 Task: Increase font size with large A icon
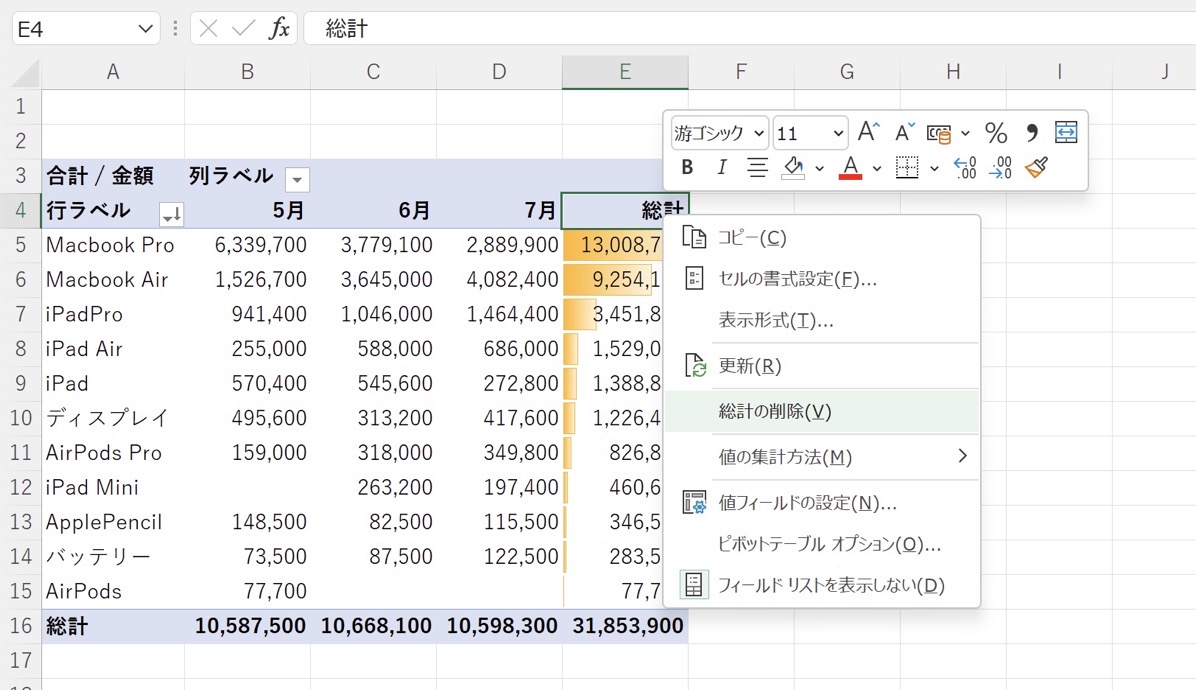[869, 133]
